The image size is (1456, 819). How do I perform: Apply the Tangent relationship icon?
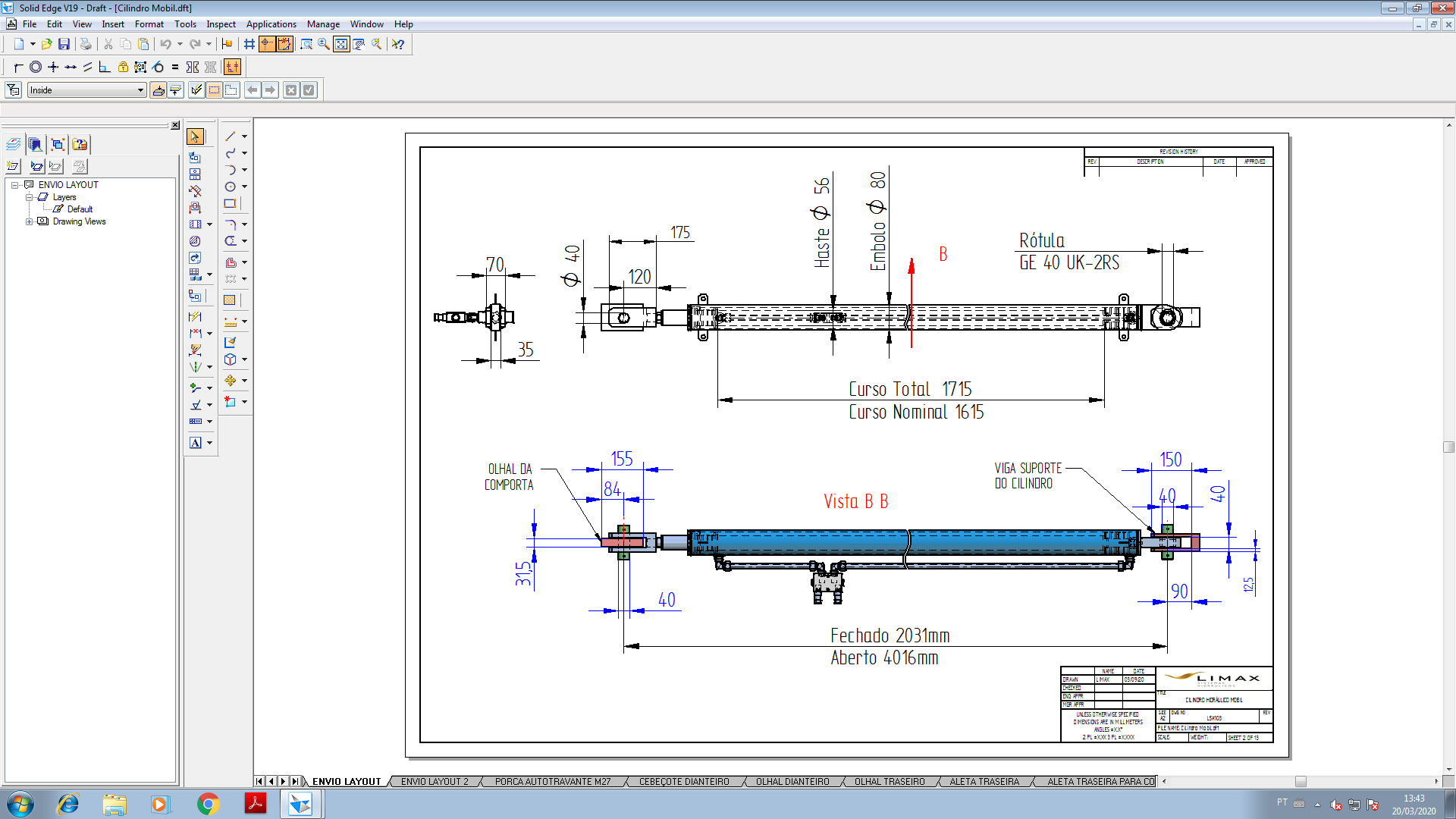158,67
